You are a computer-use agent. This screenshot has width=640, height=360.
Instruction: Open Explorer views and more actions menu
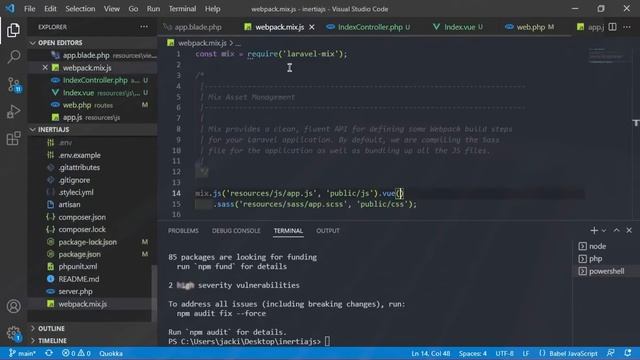click(x=144, y=27)
